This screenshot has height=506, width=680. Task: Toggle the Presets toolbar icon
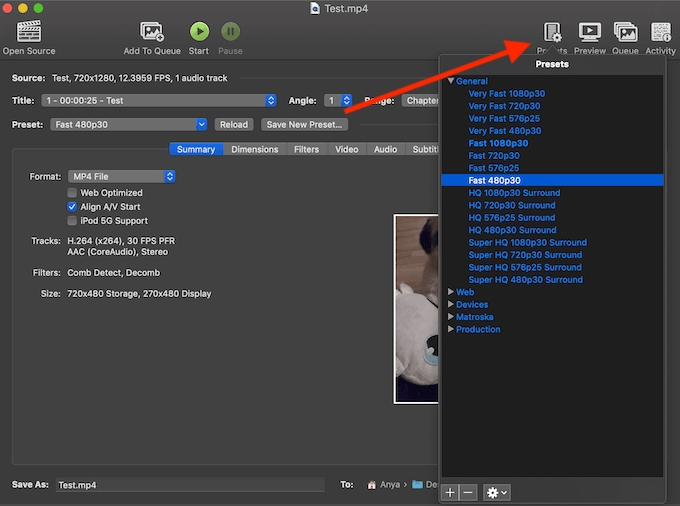coord(552,33)
